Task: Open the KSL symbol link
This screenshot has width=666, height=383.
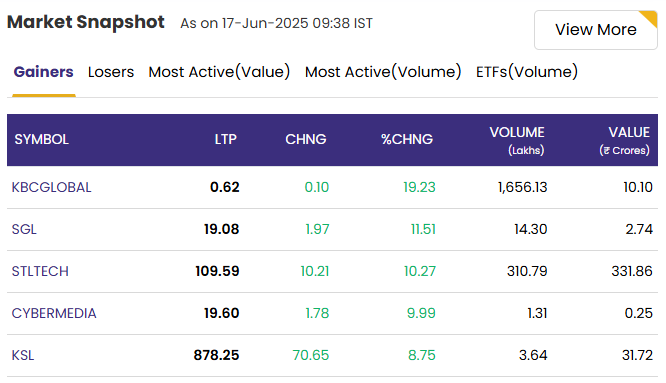Action: 23,355
